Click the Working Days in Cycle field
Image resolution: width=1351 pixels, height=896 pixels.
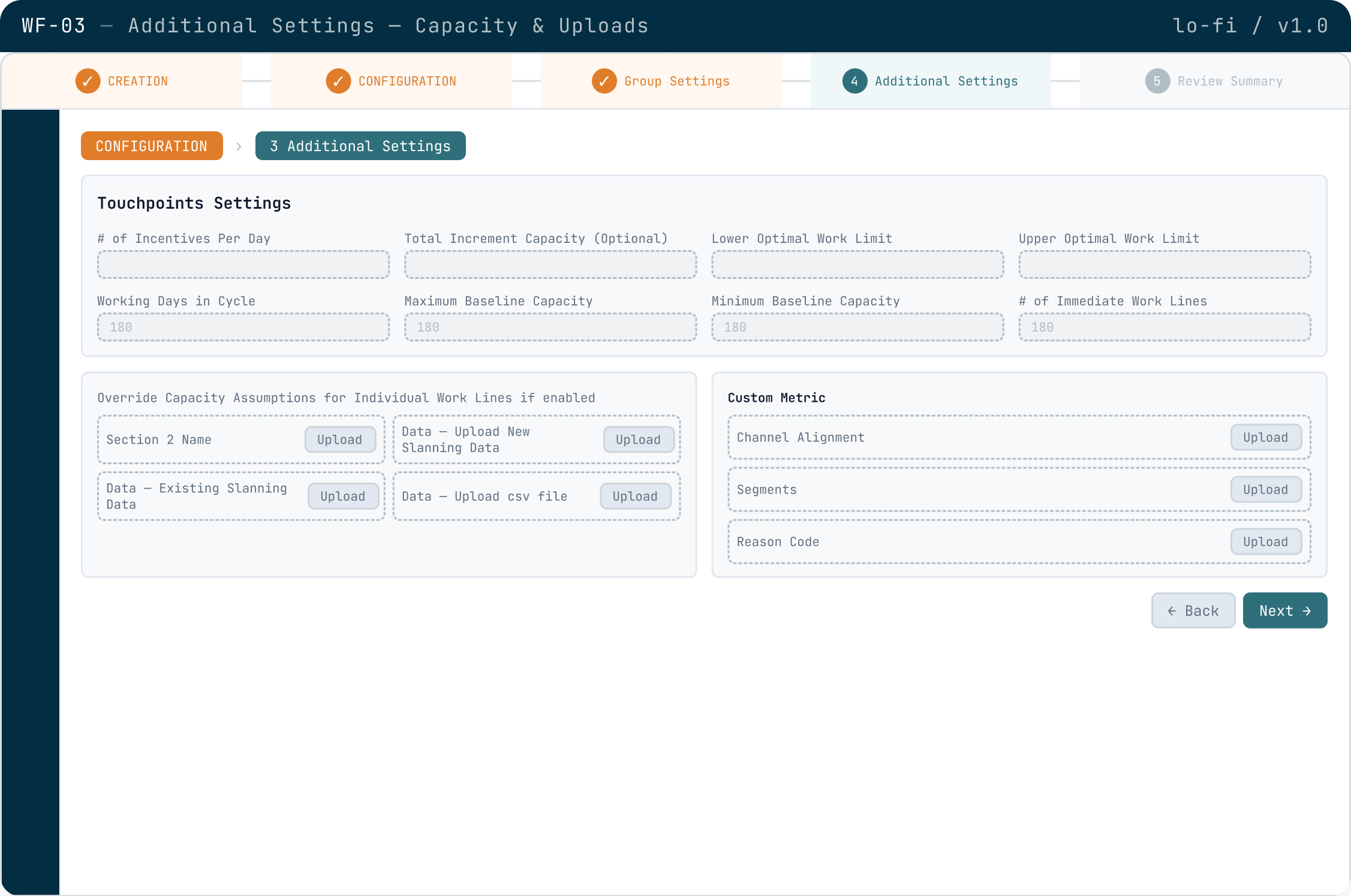pyautogui.click(x=243, y=327)
